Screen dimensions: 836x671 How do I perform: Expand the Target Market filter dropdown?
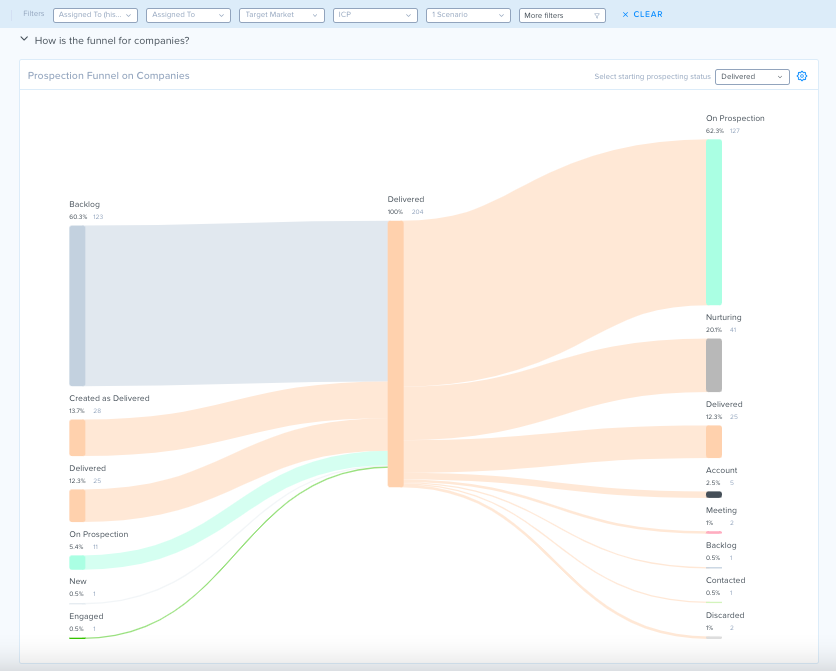point(282,15)
